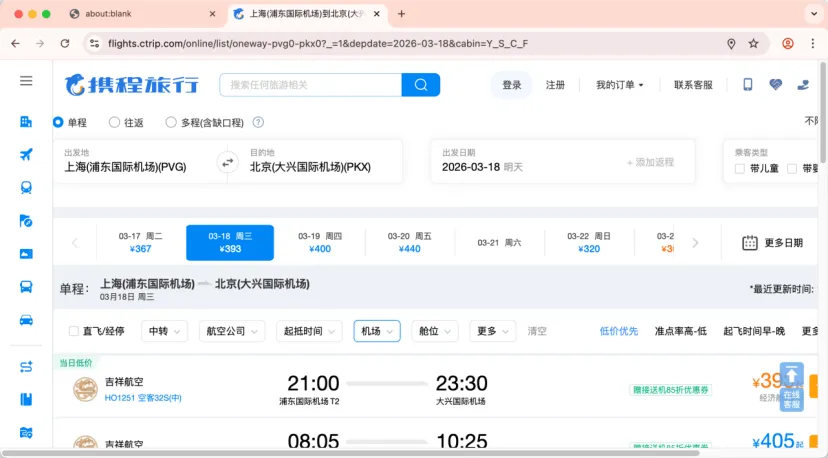Reload the page with refresh icon
828x458 pixels.
pos(64,43)
